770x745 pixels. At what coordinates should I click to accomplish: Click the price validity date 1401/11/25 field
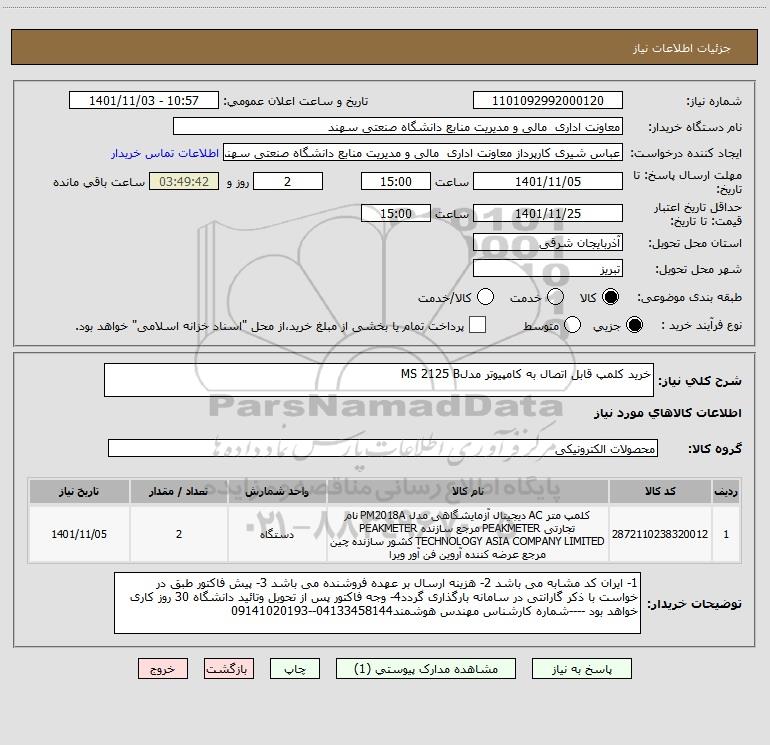click(548, 213)
